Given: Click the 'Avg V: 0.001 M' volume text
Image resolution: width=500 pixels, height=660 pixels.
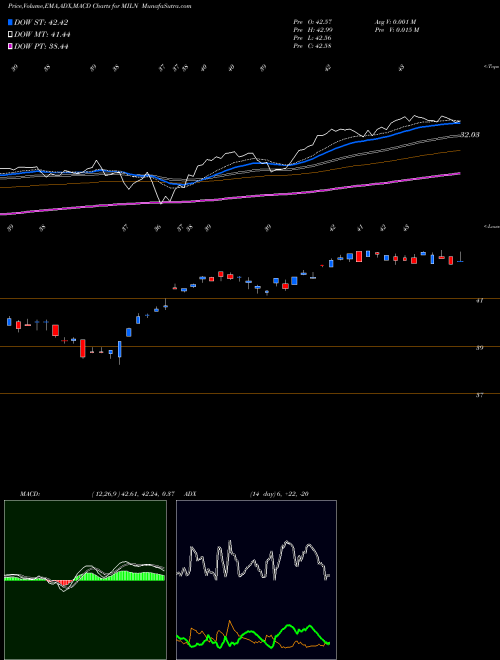Looking at the screenshot, I should pos(395,21).
